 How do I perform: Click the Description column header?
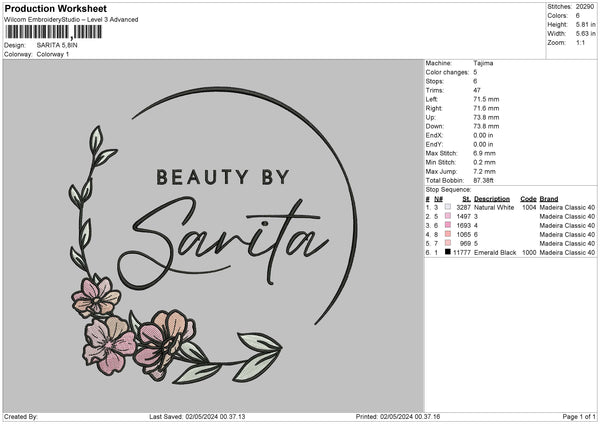491,198
